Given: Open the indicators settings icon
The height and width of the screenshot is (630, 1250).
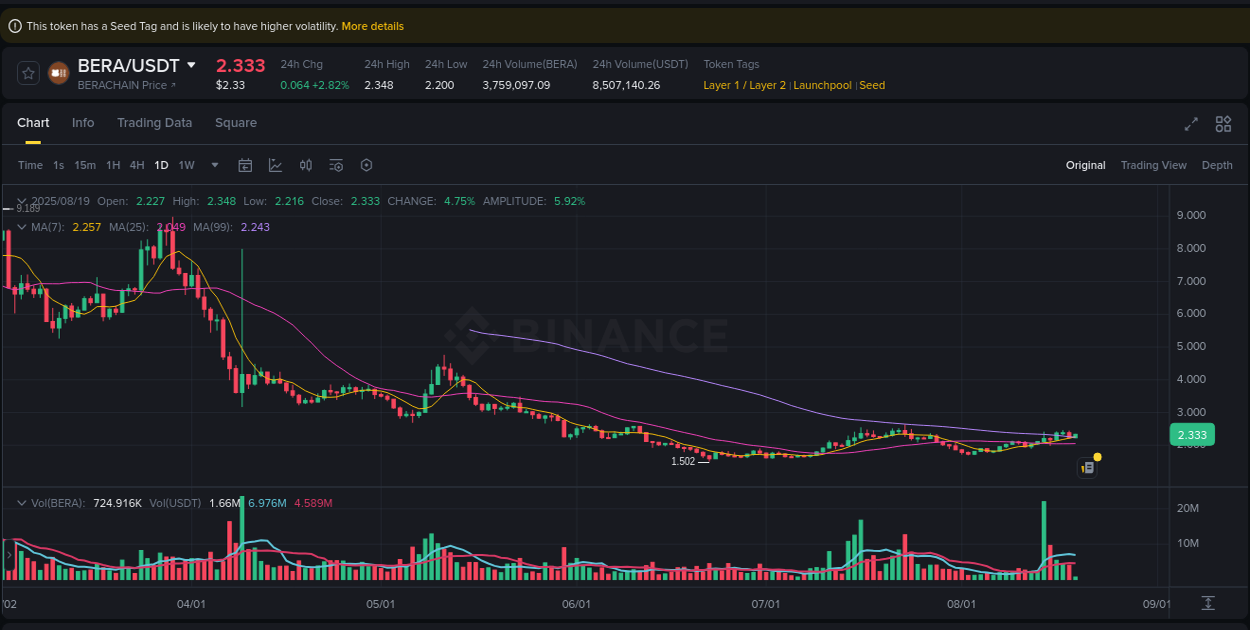Looking at the screenshot, I should click(336, 165).
